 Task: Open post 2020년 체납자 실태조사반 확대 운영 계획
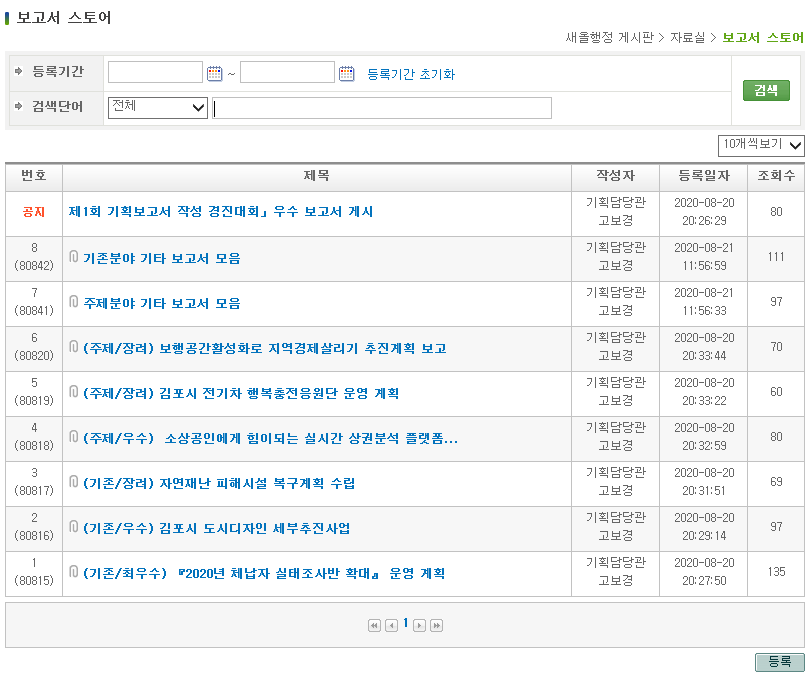pos(264,574)
